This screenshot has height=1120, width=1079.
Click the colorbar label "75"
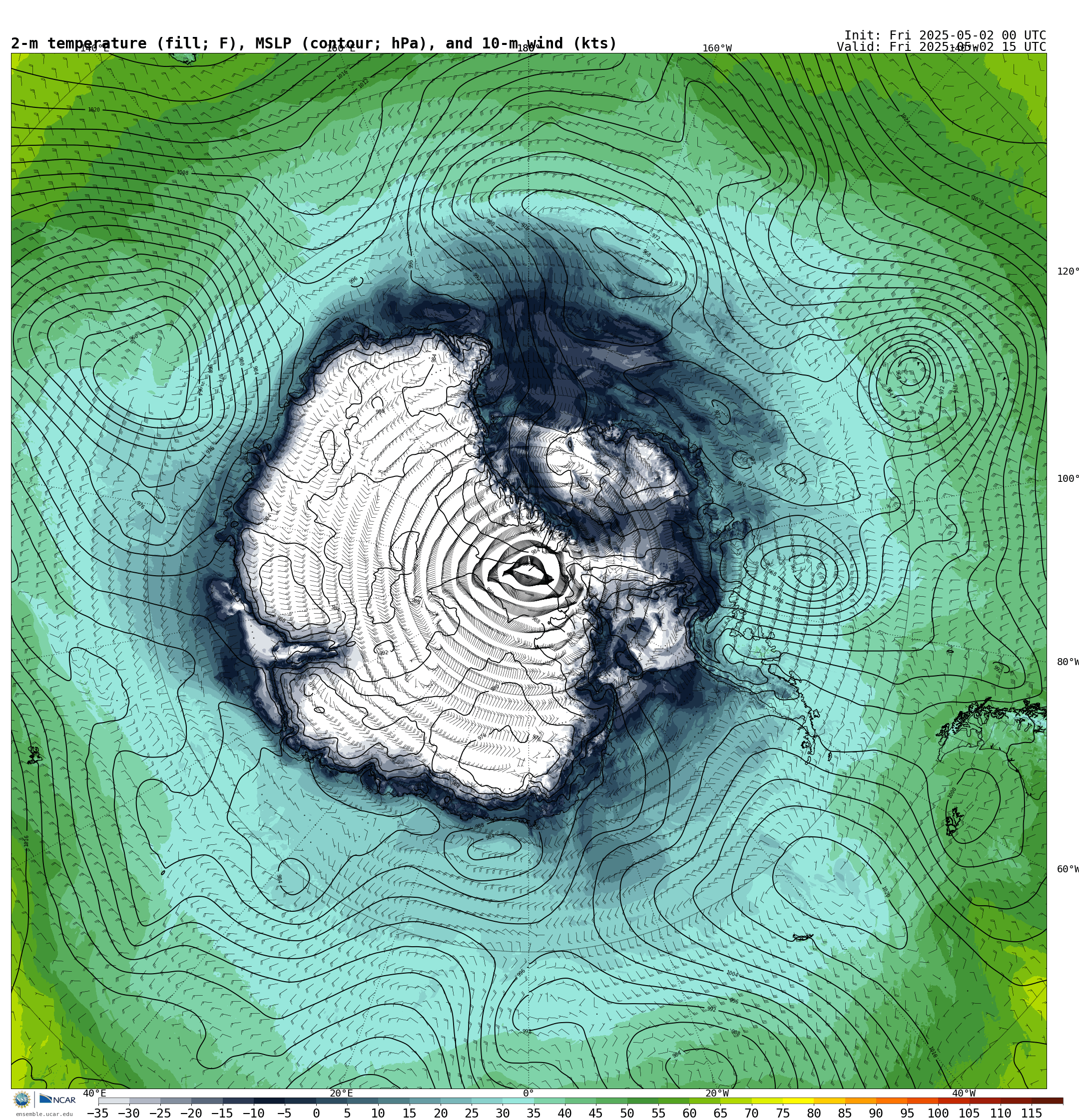point(782,1113)
